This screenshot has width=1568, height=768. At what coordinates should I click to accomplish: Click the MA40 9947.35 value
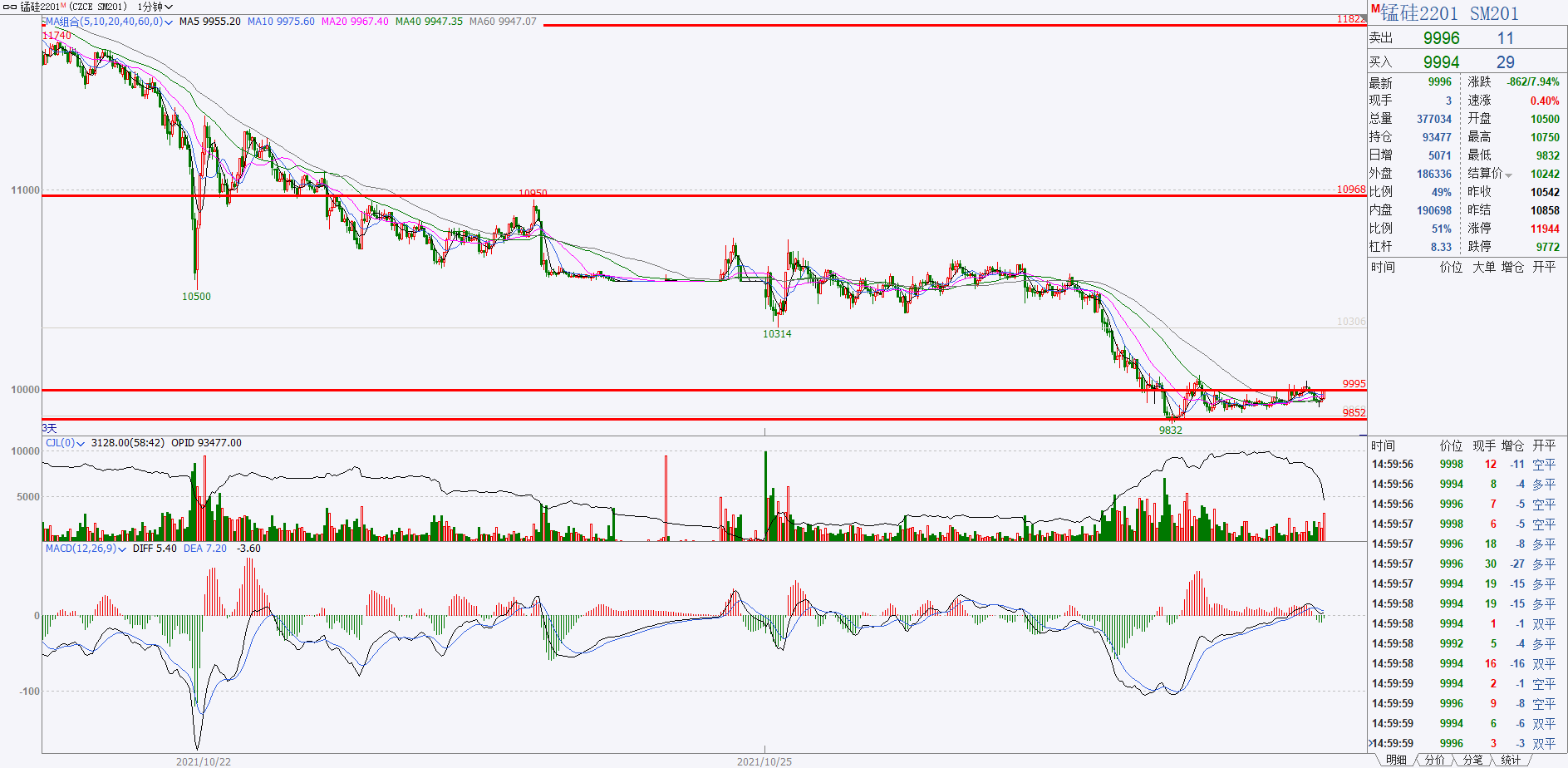[x=429, y=22]
